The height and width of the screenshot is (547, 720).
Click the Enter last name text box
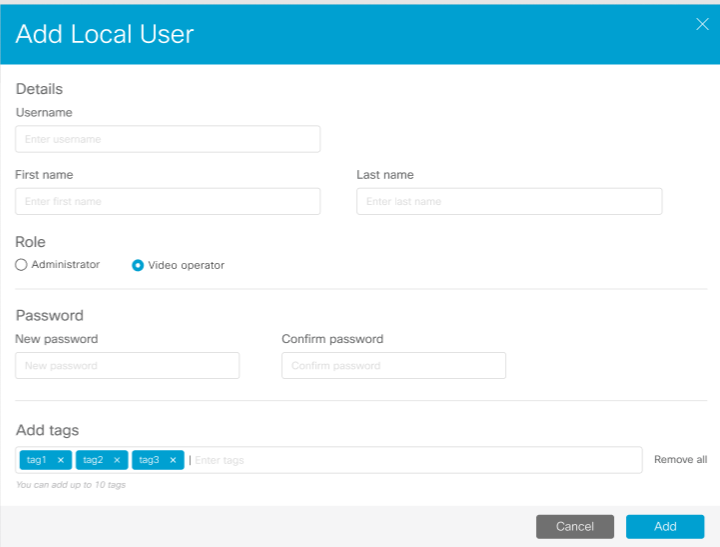pos(509,201)
